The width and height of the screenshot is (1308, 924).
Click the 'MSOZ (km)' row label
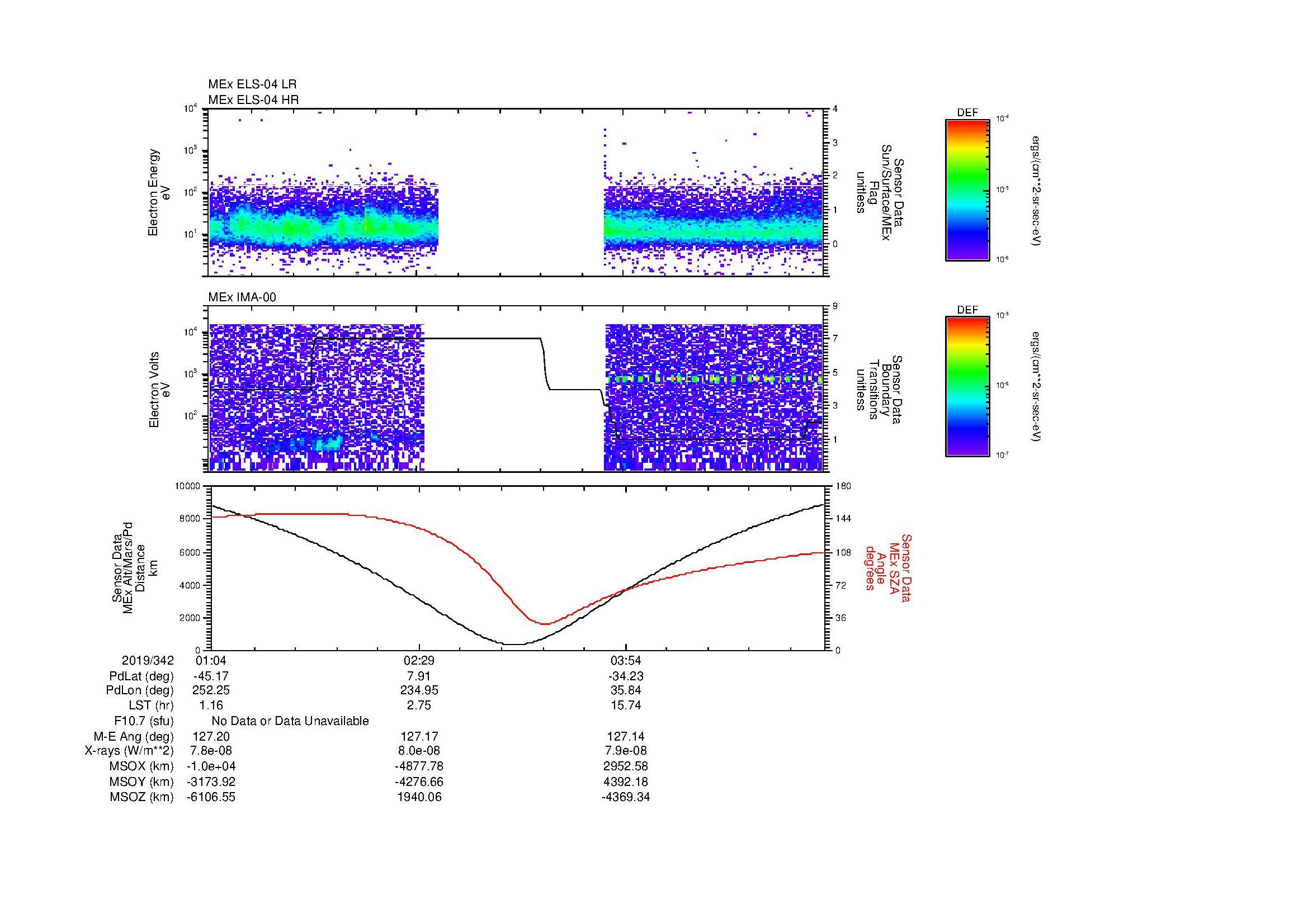point(141,797)
